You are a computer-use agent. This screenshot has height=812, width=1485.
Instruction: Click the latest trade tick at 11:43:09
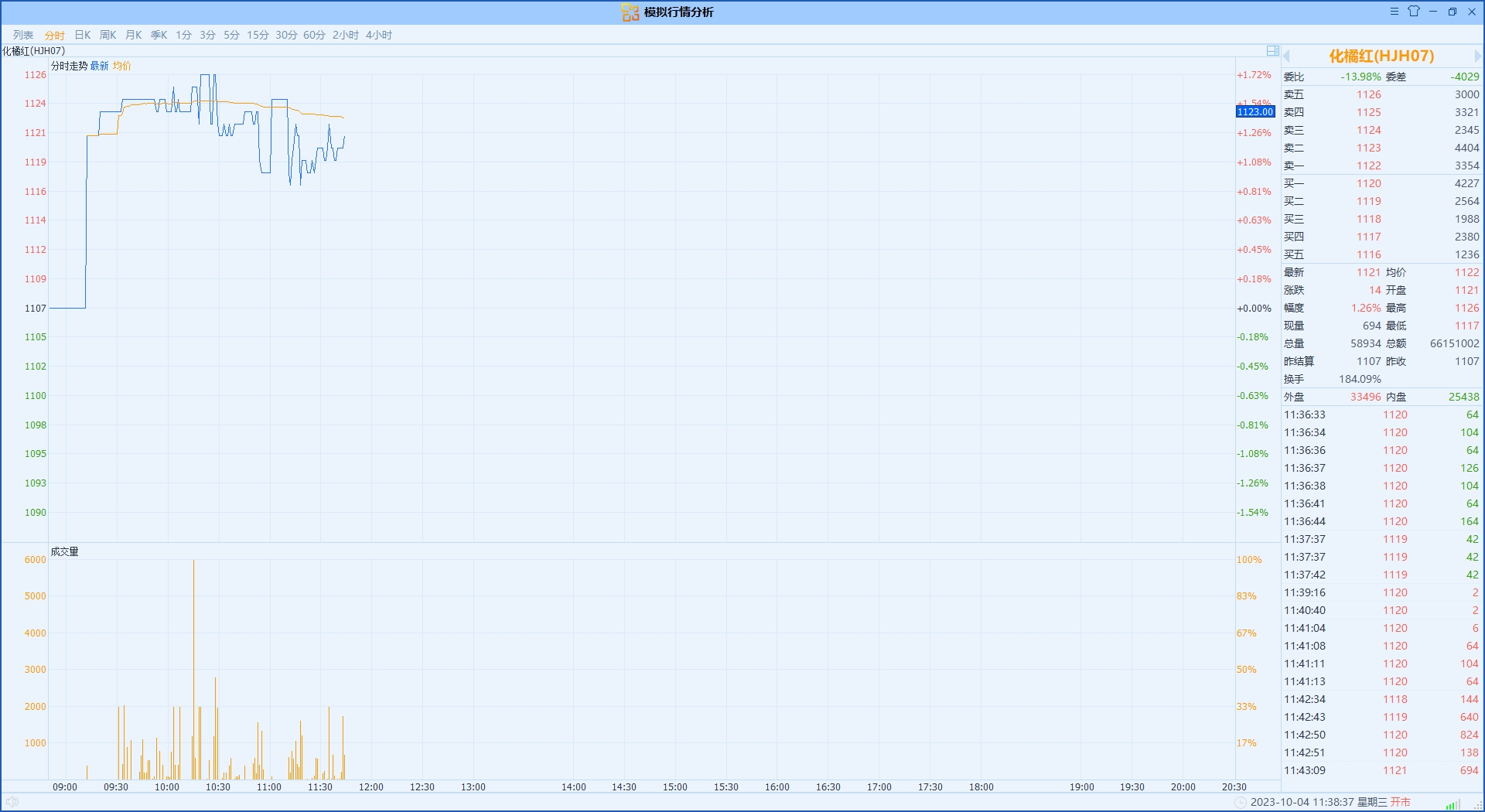tap(1381, 770)
